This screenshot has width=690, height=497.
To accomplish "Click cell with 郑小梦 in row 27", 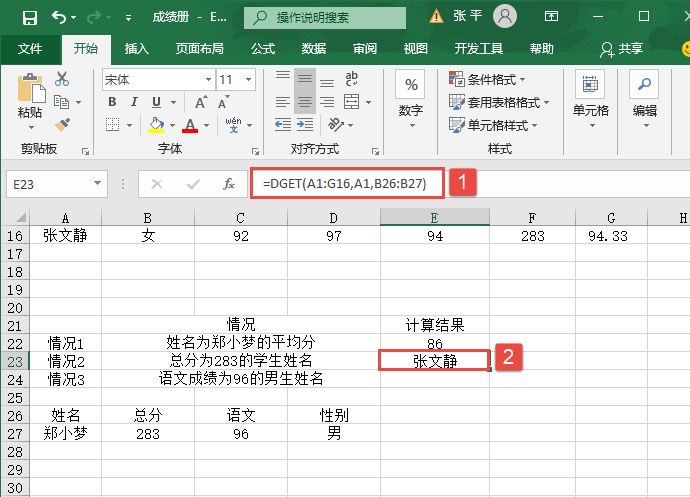I will (65, 434).
